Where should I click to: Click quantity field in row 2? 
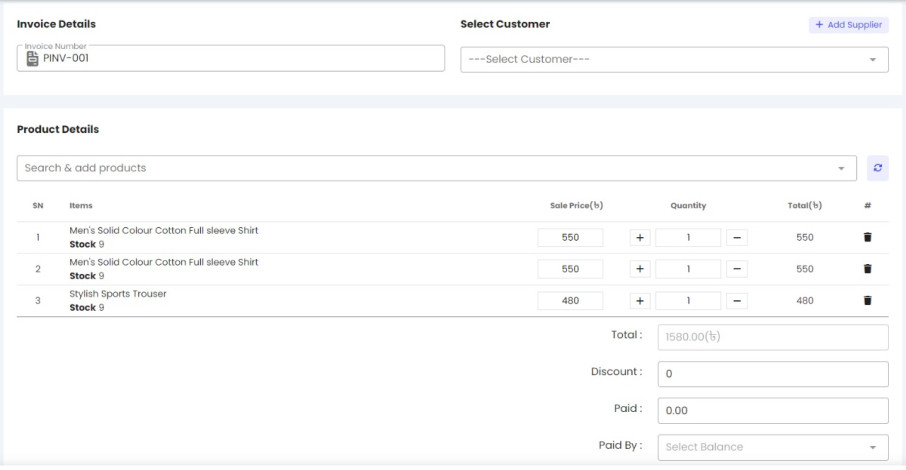point(688,269)
